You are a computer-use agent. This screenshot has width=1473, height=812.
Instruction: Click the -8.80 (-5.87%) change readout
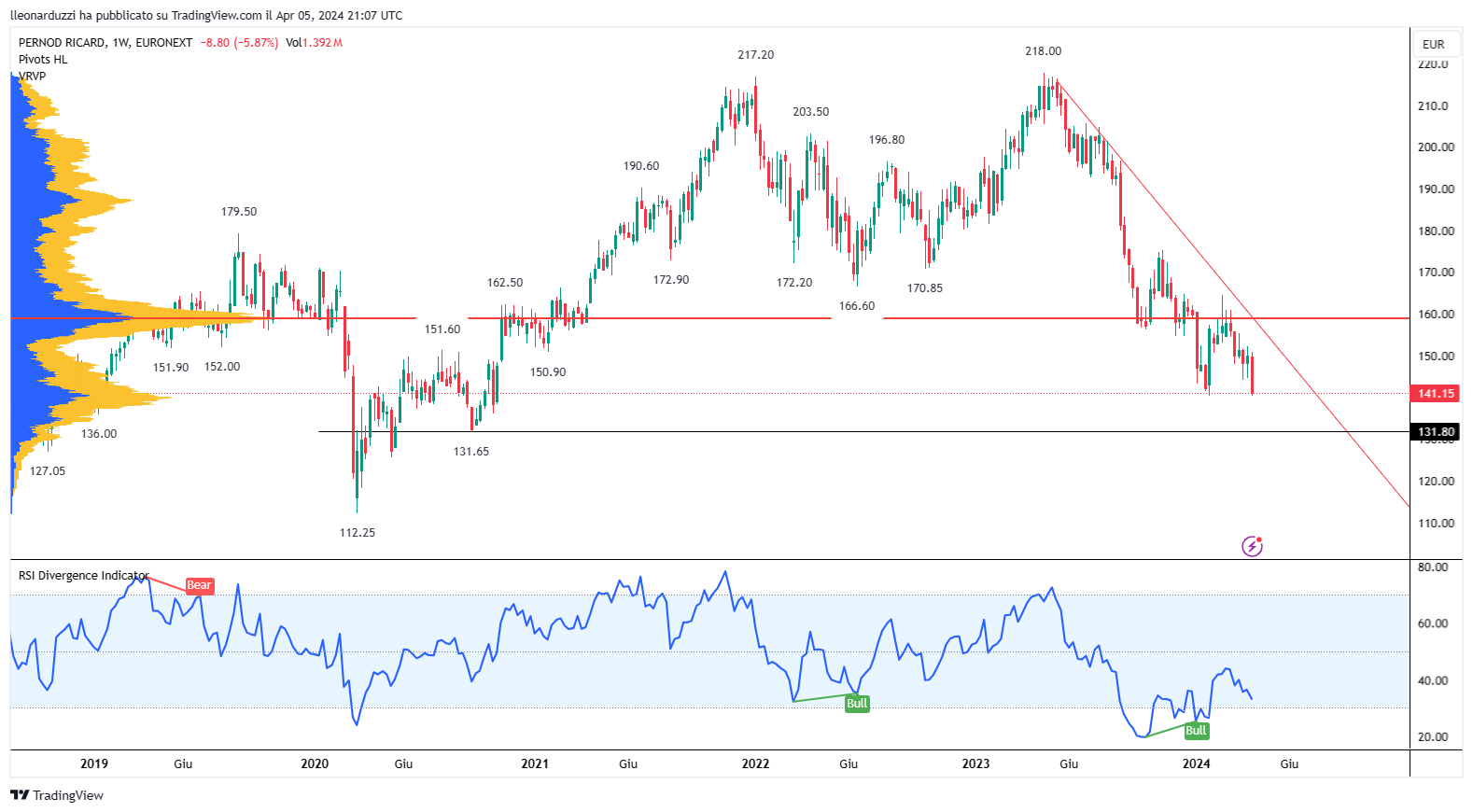(239, 43)
